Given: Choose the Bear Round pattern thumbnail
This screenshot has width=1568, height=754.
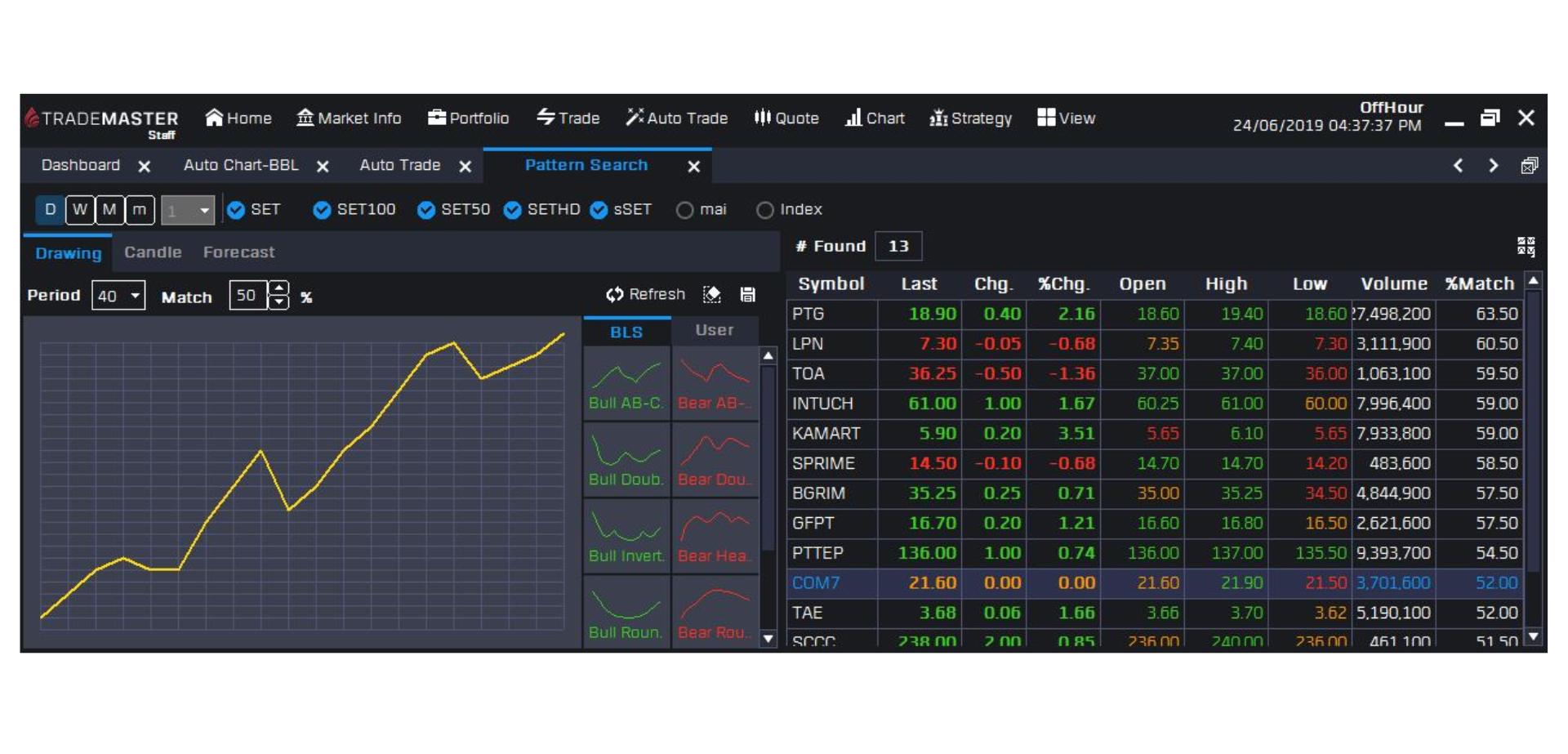Looking at the screenshot, I should (x=715, y=612).
